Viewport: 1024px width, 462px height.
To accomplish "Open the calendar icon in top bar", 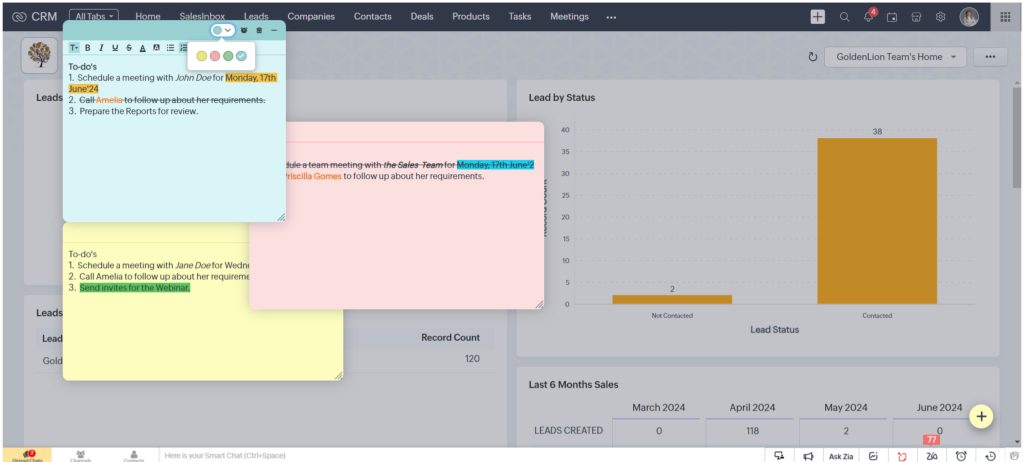I will coord(892,18).
